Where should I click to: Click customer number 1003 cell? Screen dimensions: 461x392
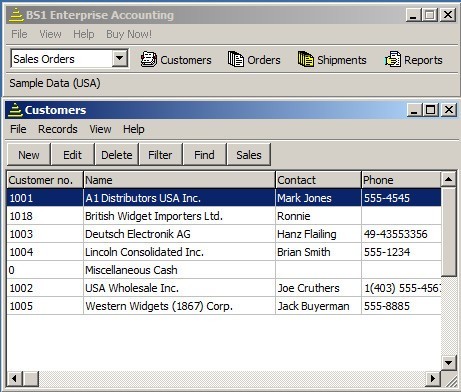point(45,234)
